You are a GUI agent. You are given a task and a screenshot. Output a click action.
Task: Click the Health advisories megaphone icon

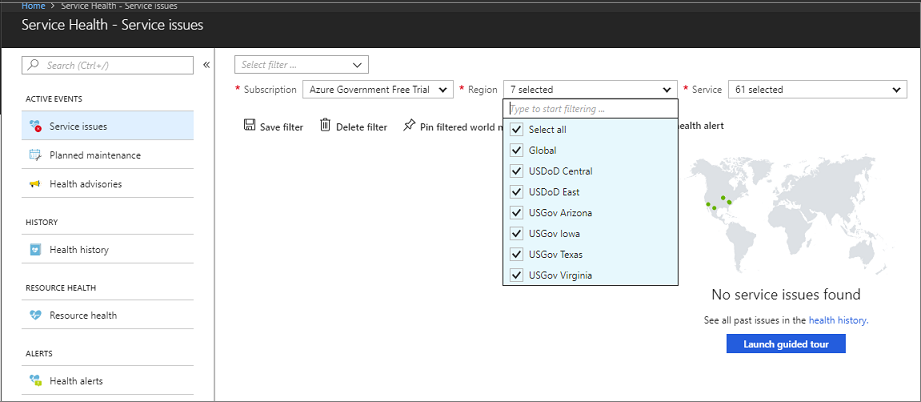[36, 184]
